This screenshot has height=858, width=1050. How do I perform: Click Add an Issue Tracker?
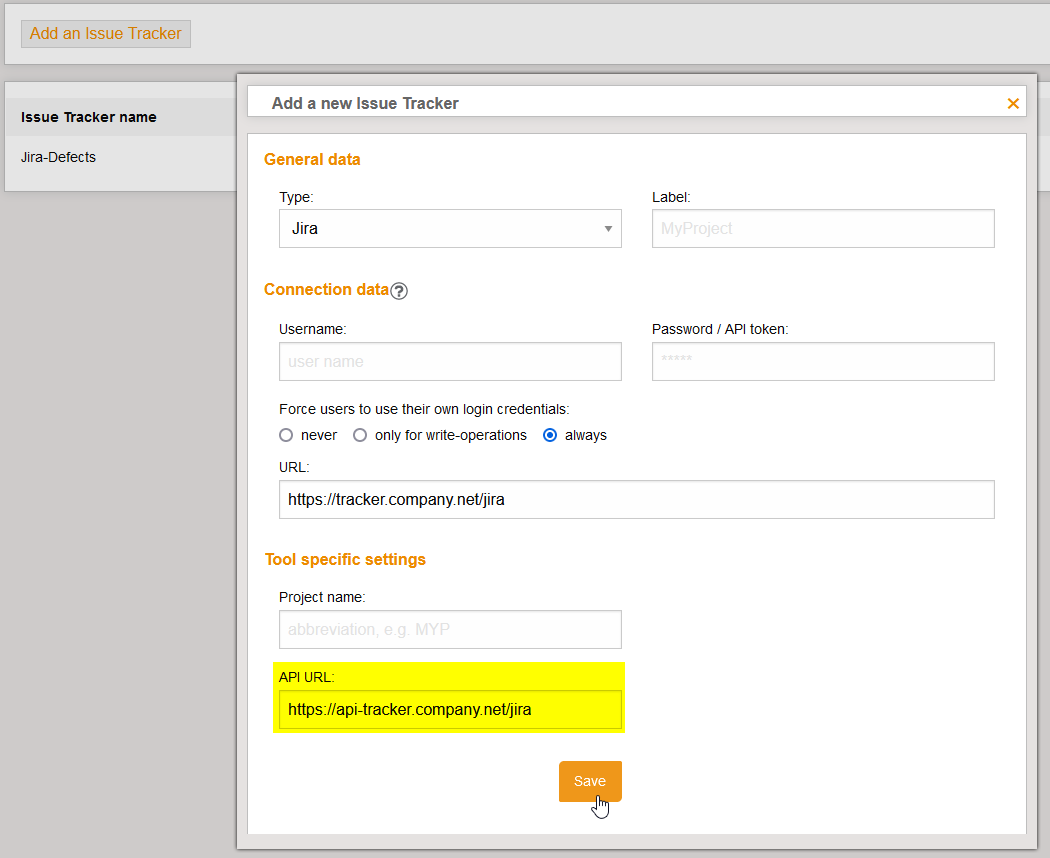coord(105,33)
